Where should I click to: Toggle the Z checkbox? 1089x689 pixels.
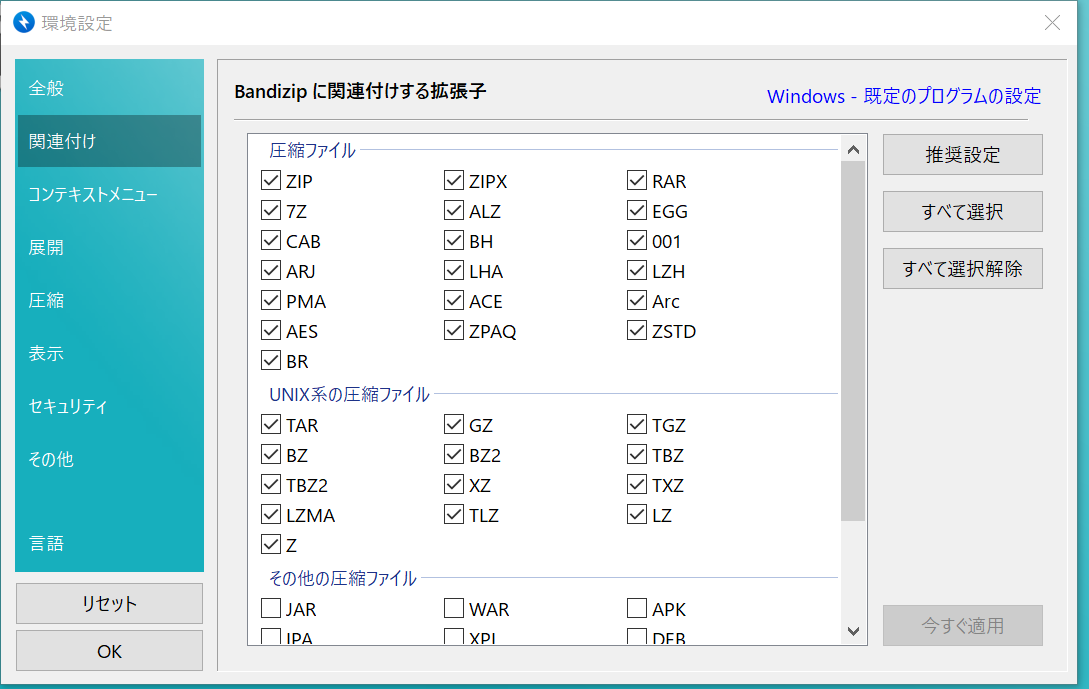pos(271,545)
